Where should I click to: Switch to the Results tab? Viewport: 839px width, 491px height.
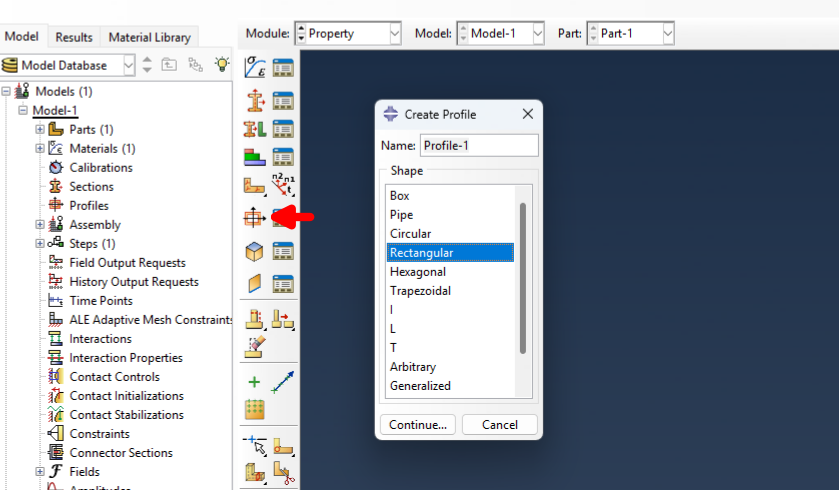click(74, 37)
